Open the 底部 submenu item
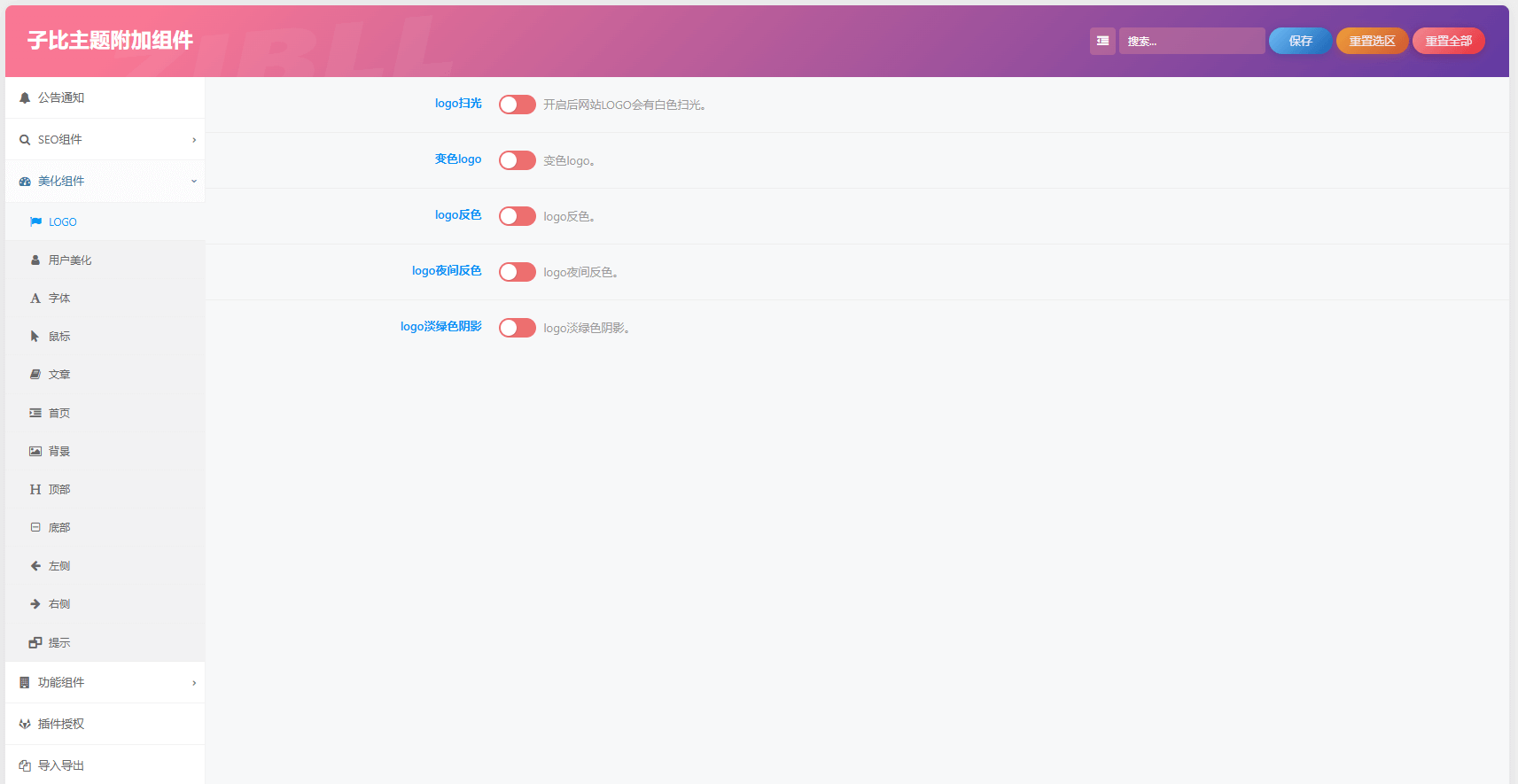Image resolution: width=1518 pixels, height=784 pixels. coord(105,527)
